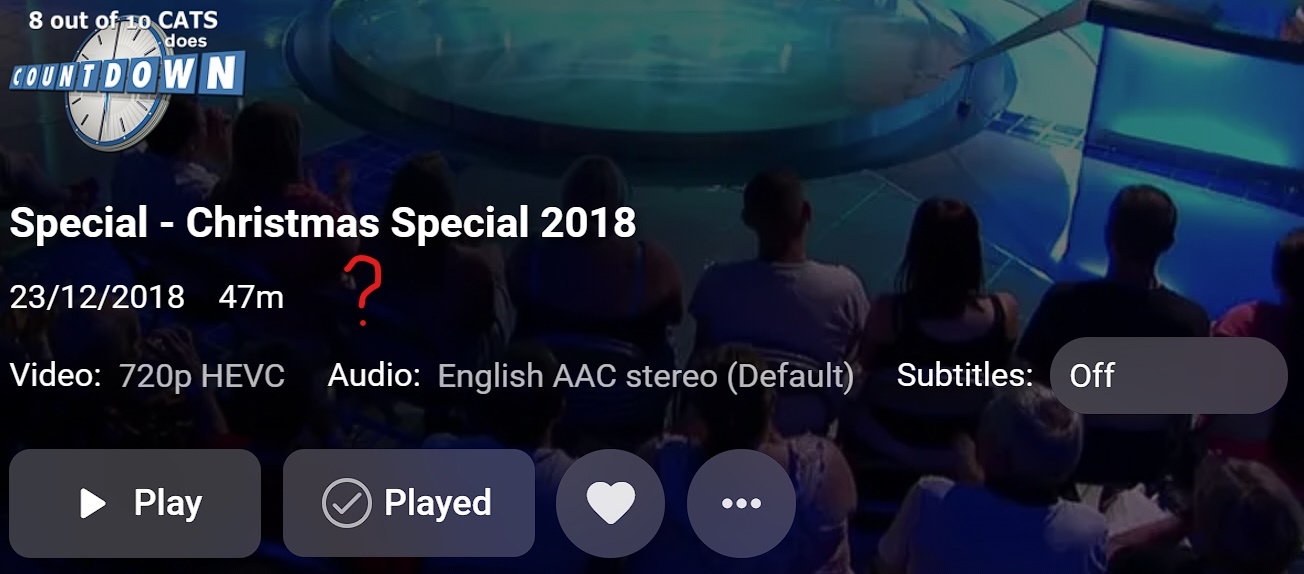Click the Video: label
This screenshot has height=574, width=1304.
tap(56, 376)
